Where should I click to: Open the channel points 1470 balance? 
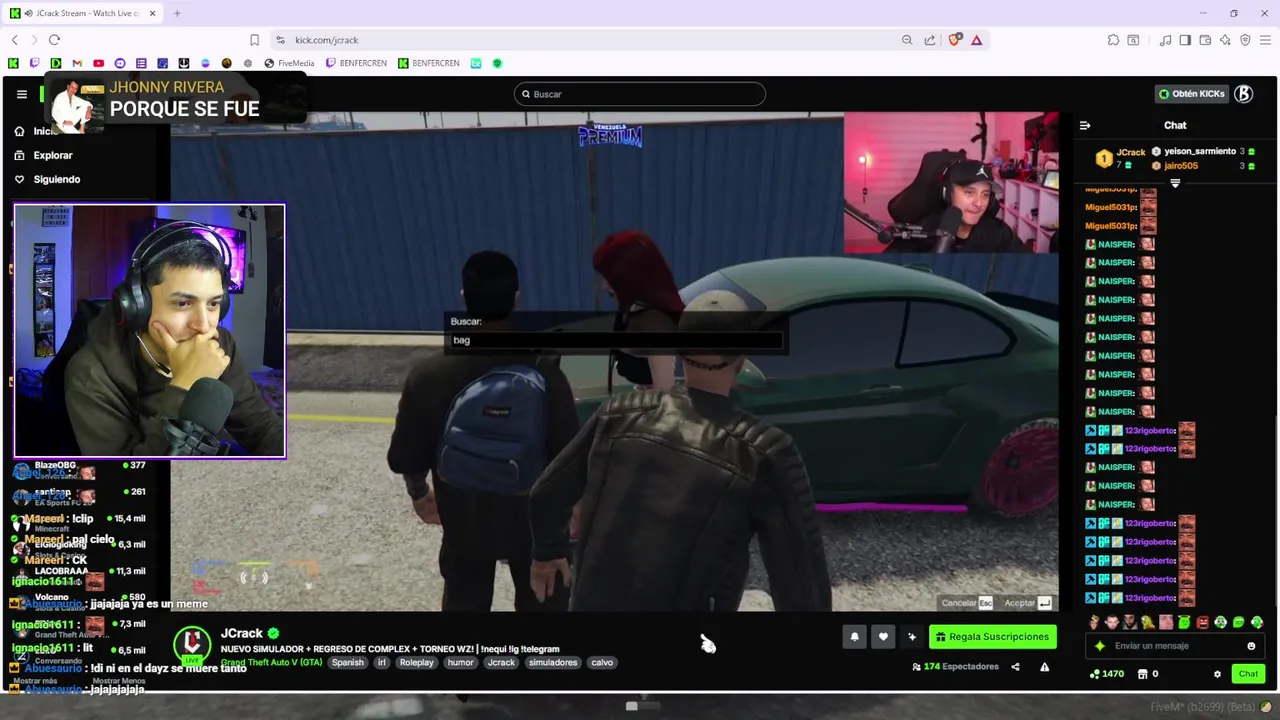[x=1107, y=674]
